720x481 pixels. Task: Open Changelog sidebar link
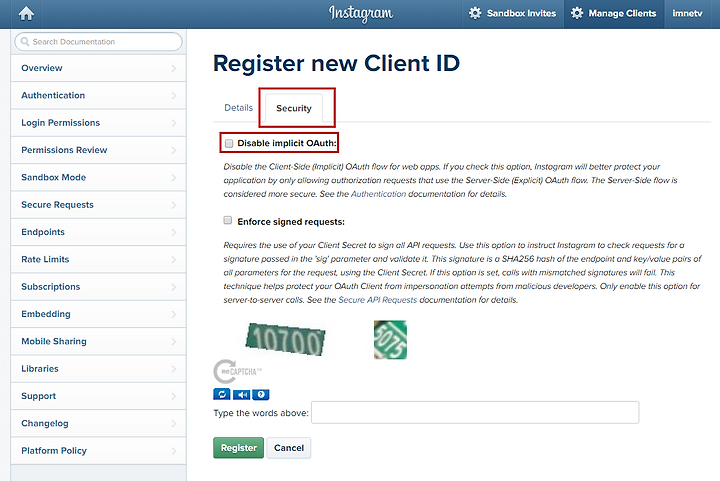98,423
